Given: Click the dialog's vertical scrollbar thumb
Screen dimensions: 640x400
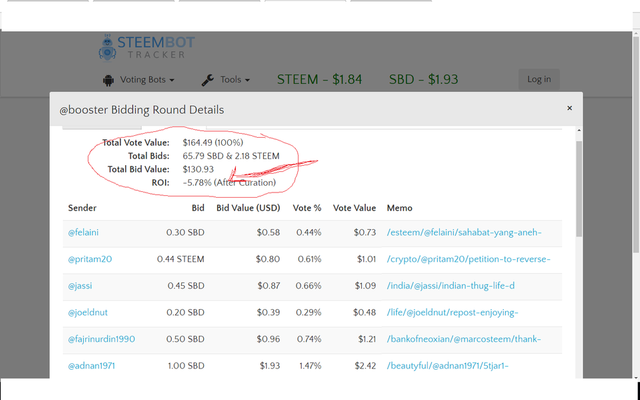Looking at the screenshot, I should (x=579, y=189).
